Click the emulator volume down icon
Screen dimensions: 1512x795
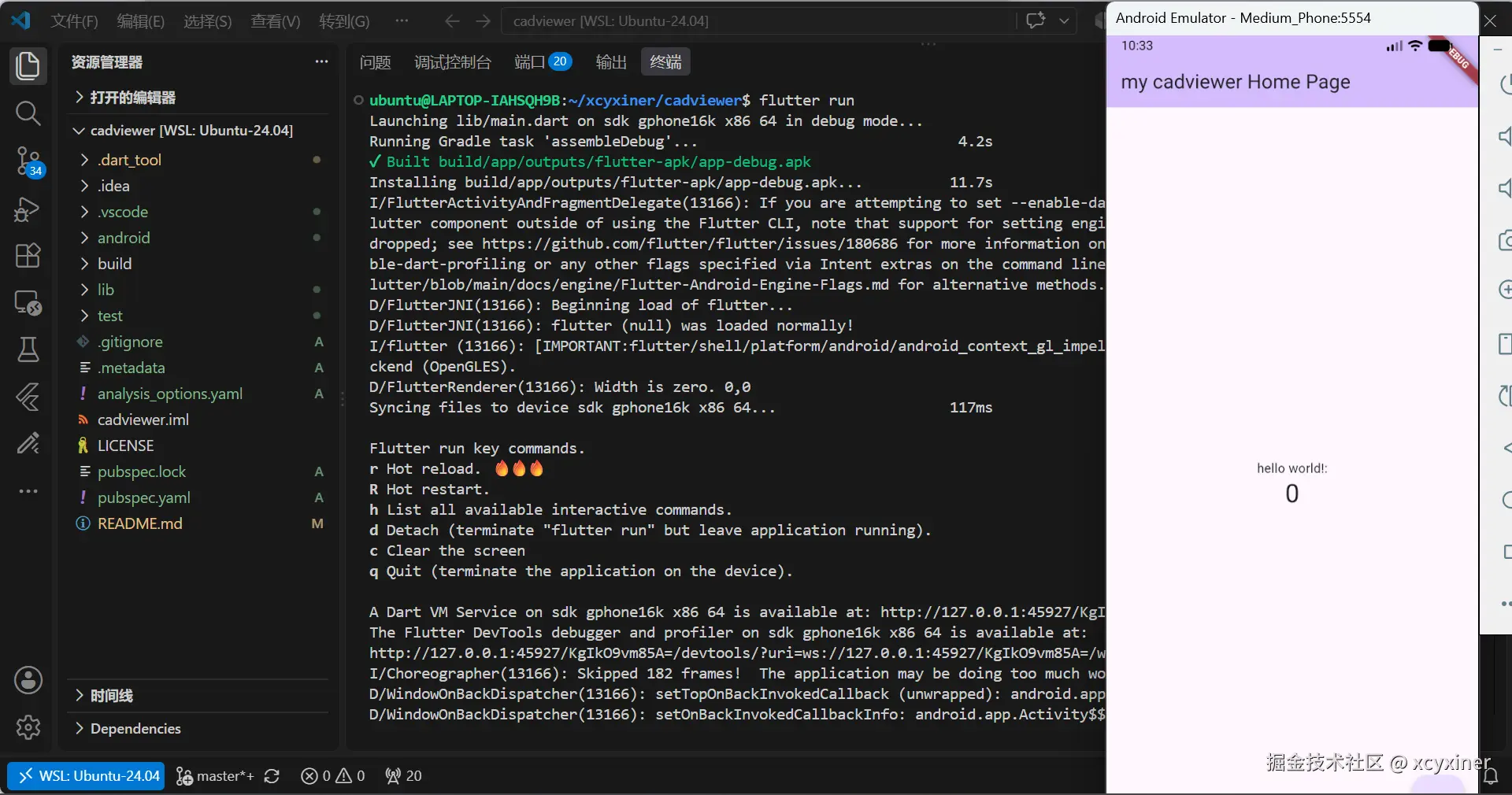pos(1505,188)
